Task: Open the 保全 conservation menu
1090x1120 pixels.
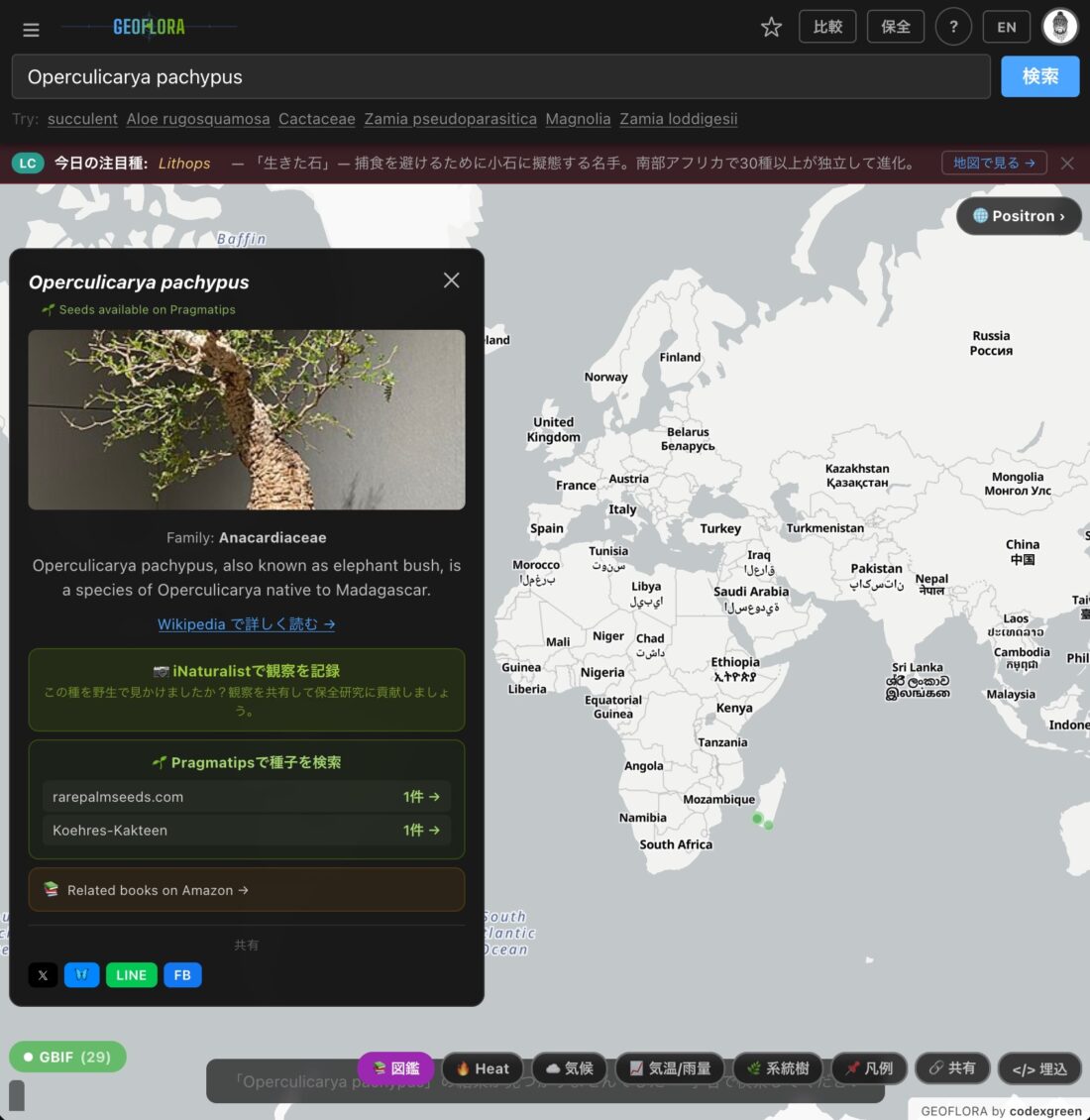Action: (x=896, y=27)
